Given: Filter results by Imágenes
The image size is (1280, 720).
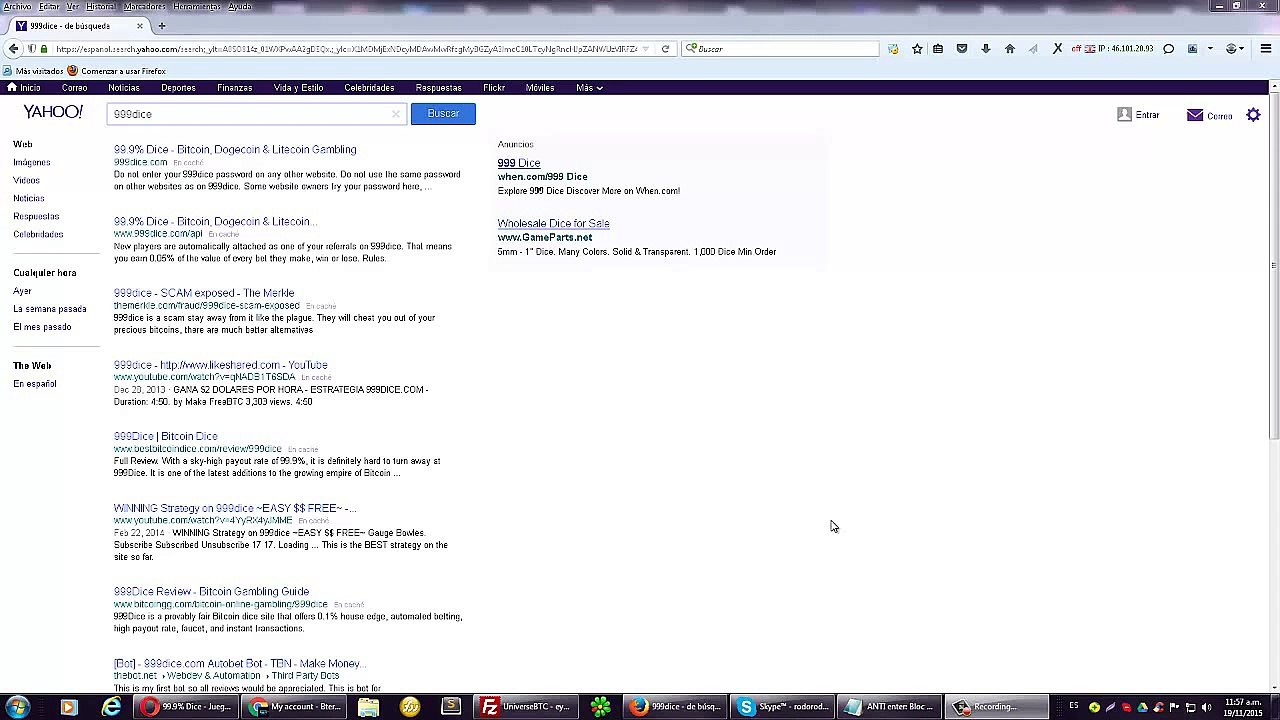Looking at the screenshot, I should [x=32, y=162].
